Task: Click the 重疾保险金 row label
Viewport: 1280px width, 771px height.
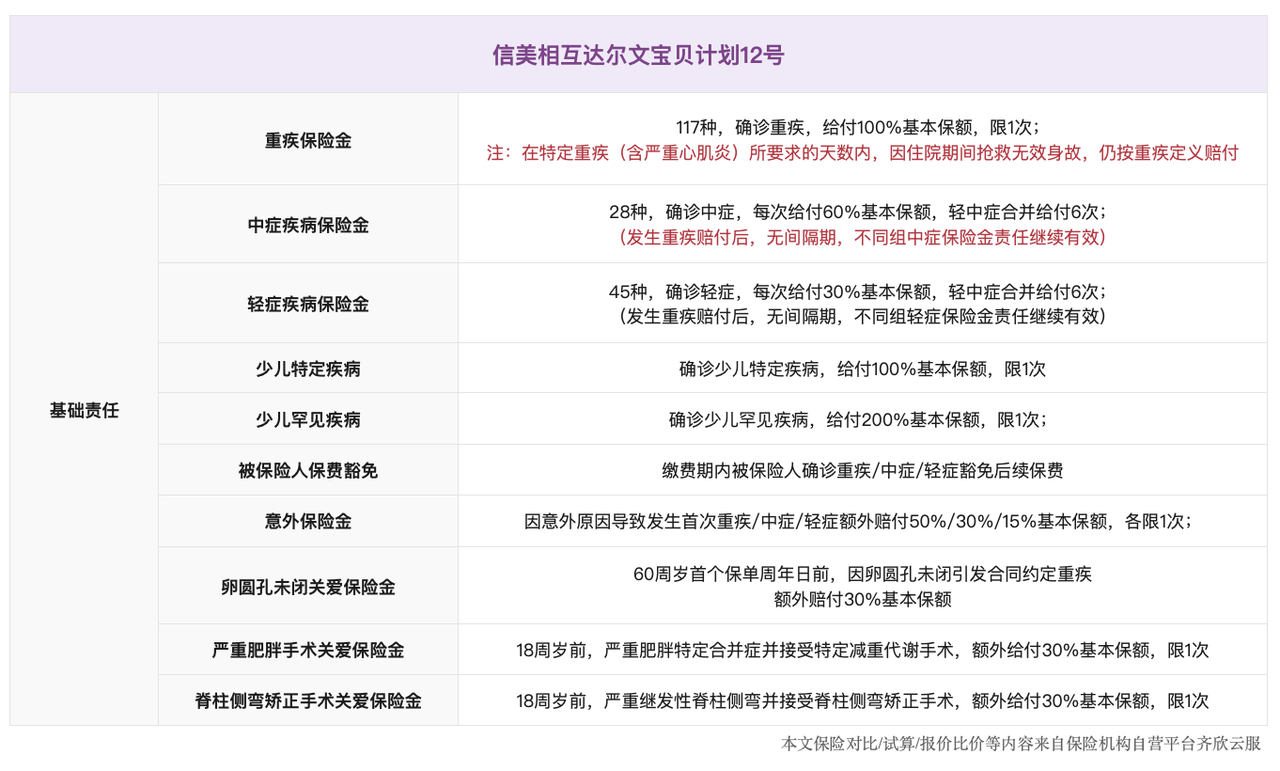Action: point(308,141)
